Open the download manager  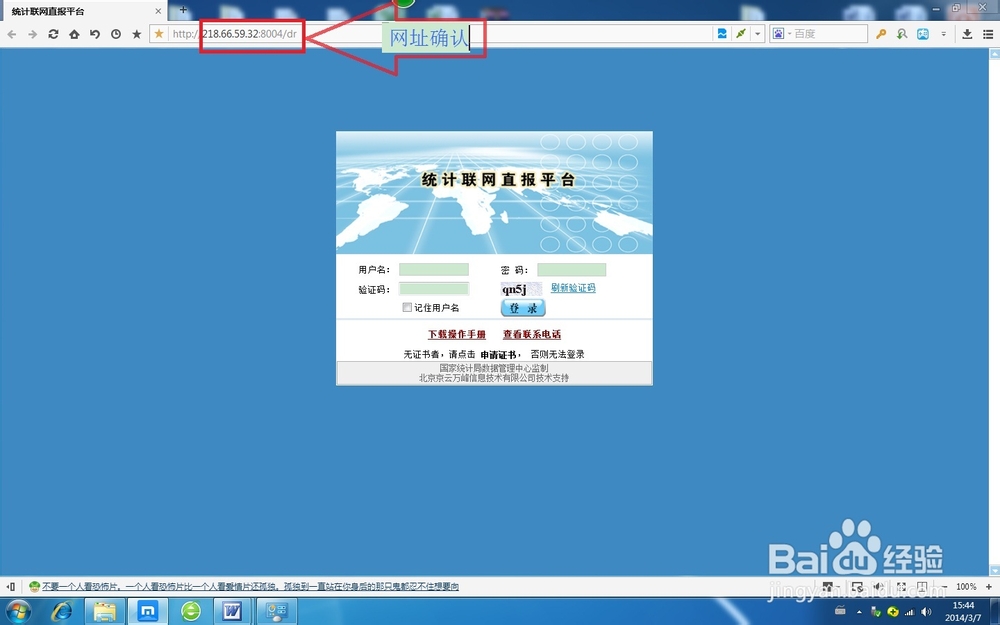[967, 34]
